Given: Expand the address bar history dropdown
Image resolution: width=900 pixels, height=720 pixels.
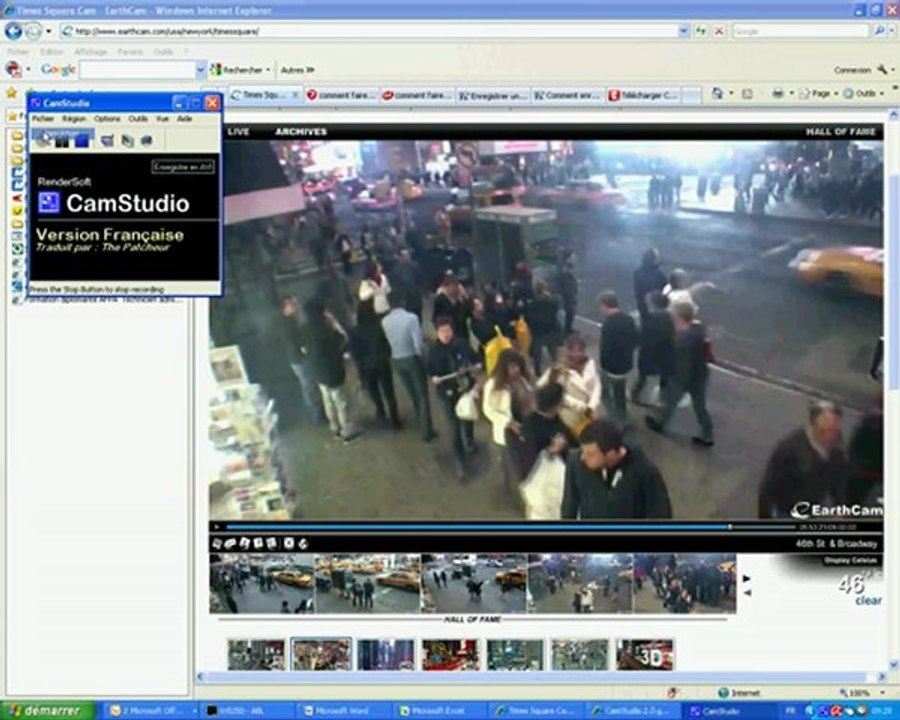Looking at the screenshot, I should pos(684,31).
